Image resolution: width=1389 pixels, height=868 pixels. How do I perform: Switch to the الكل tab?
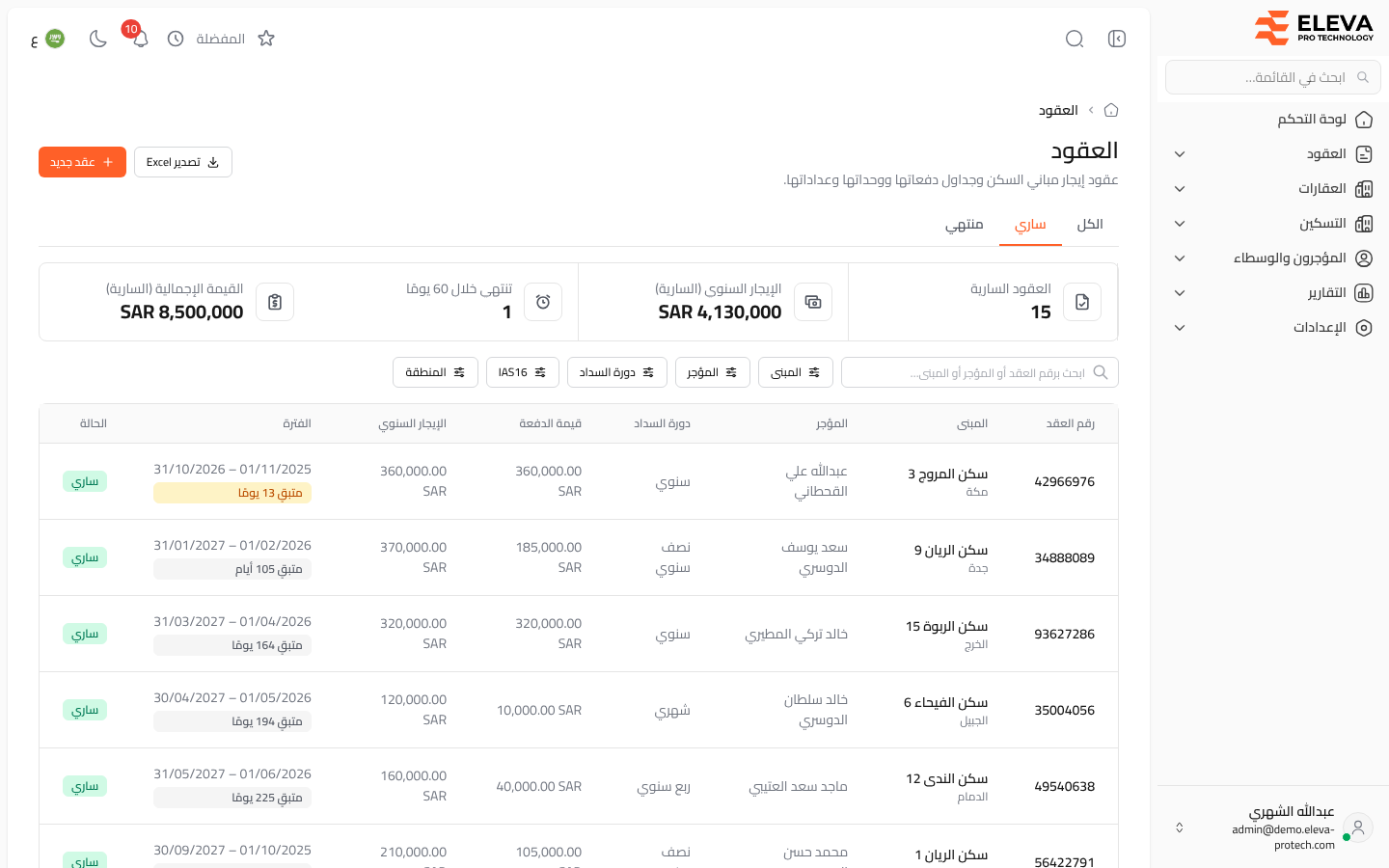[x=1090, y=225]
